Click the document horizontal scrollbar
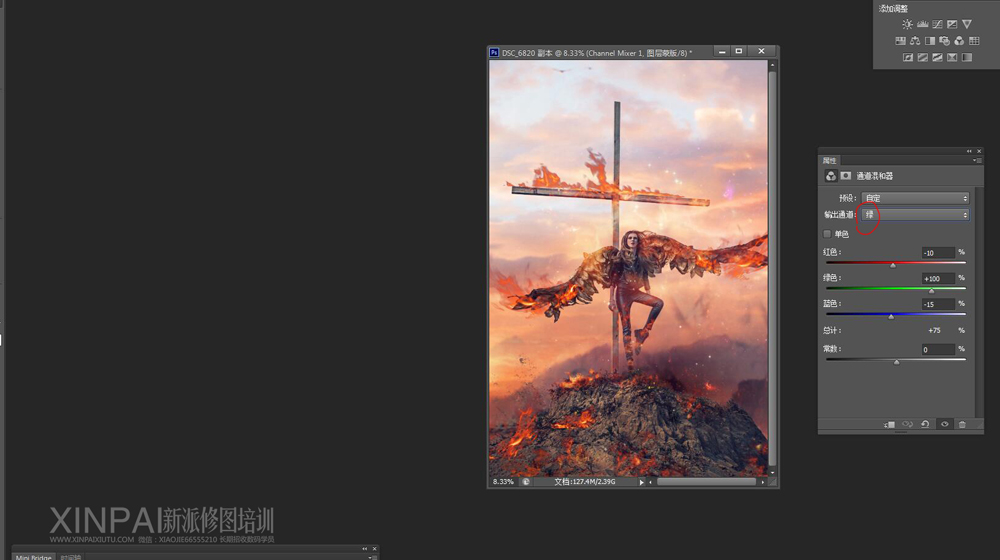This screenshot has height=560, width=1000. 707,482
